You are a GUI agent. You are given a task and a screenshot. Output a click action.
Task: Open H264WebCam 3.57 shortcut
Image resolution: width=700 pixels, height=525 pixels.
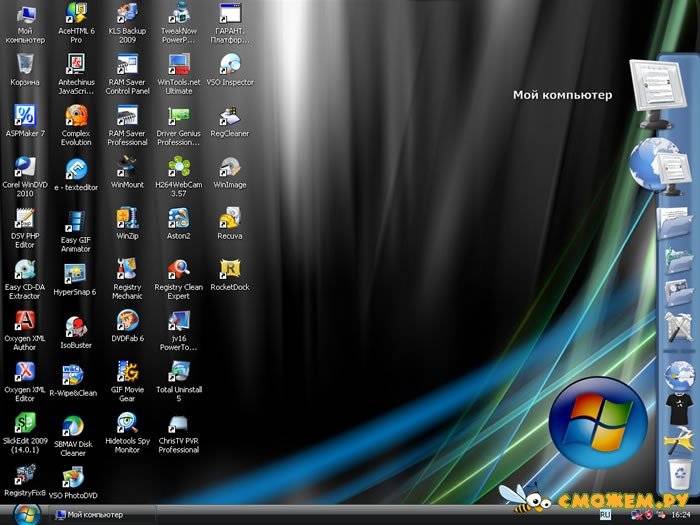[178, 167]
